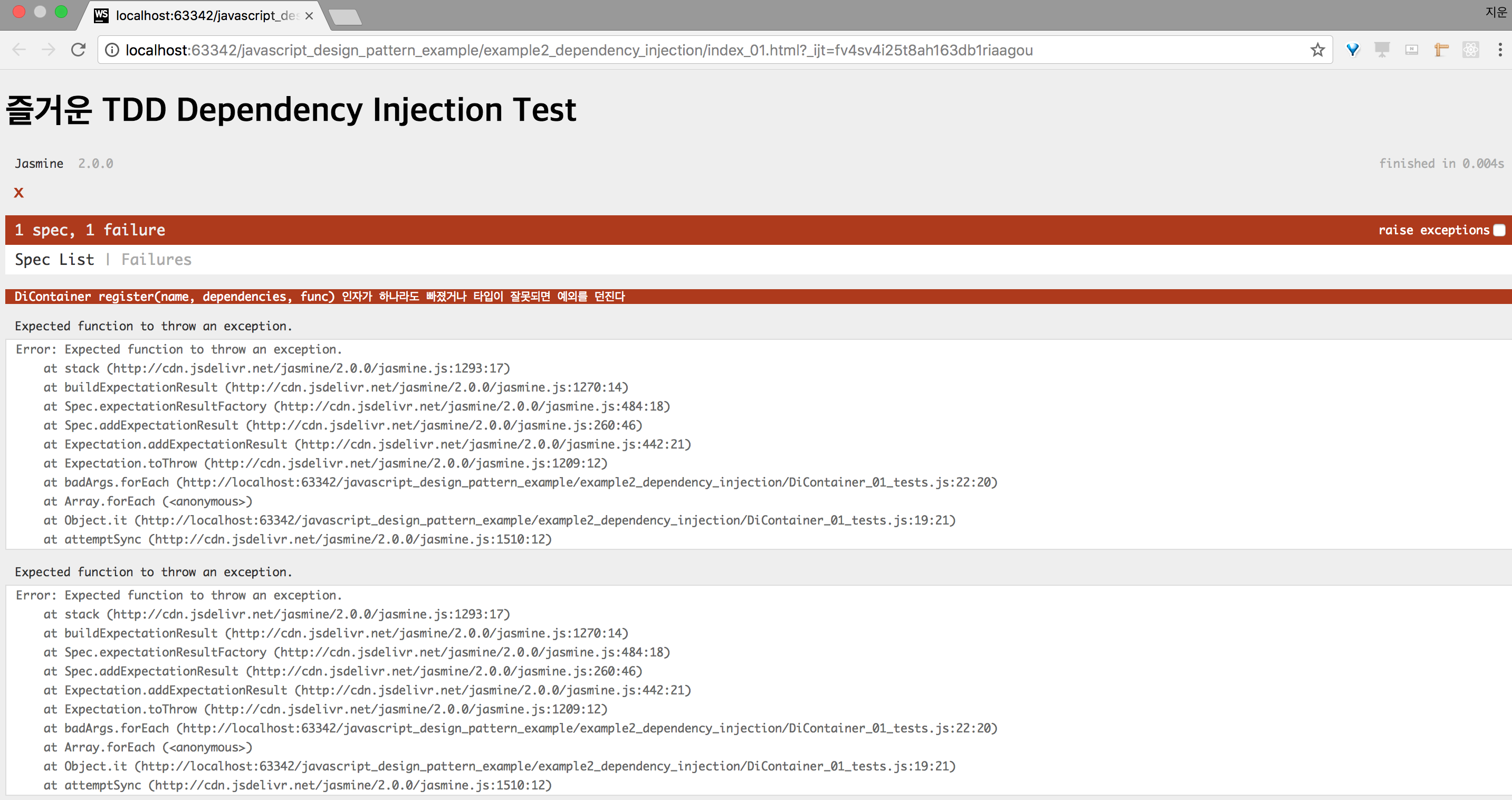
Task: Click second trace 'at buildExpectationResult' line
Action: pyautogui.click(x=336, y=633)
